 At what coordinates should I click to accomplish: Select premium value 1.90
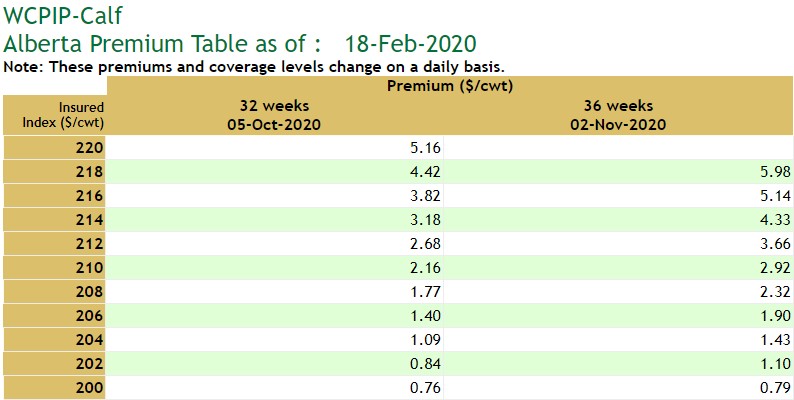[x=774, y=316]
